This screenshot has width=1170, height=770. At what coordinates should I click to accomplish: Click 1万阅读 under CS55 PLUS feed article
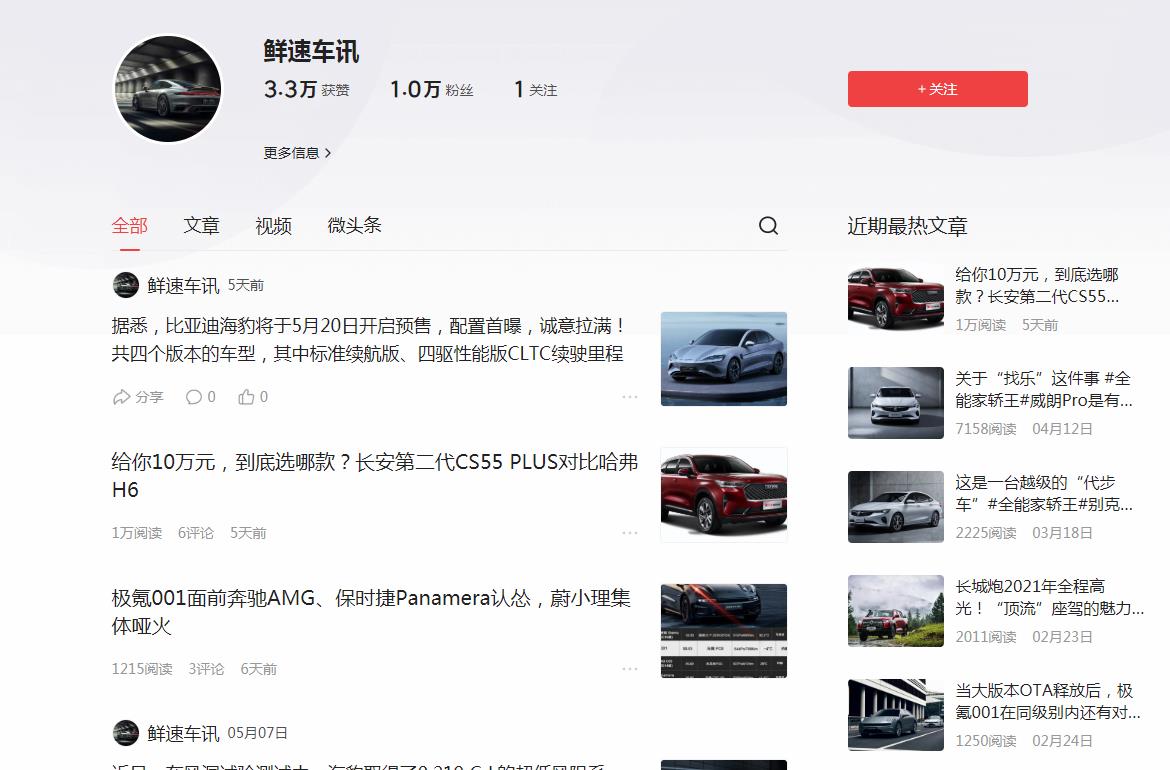(137, 533)
